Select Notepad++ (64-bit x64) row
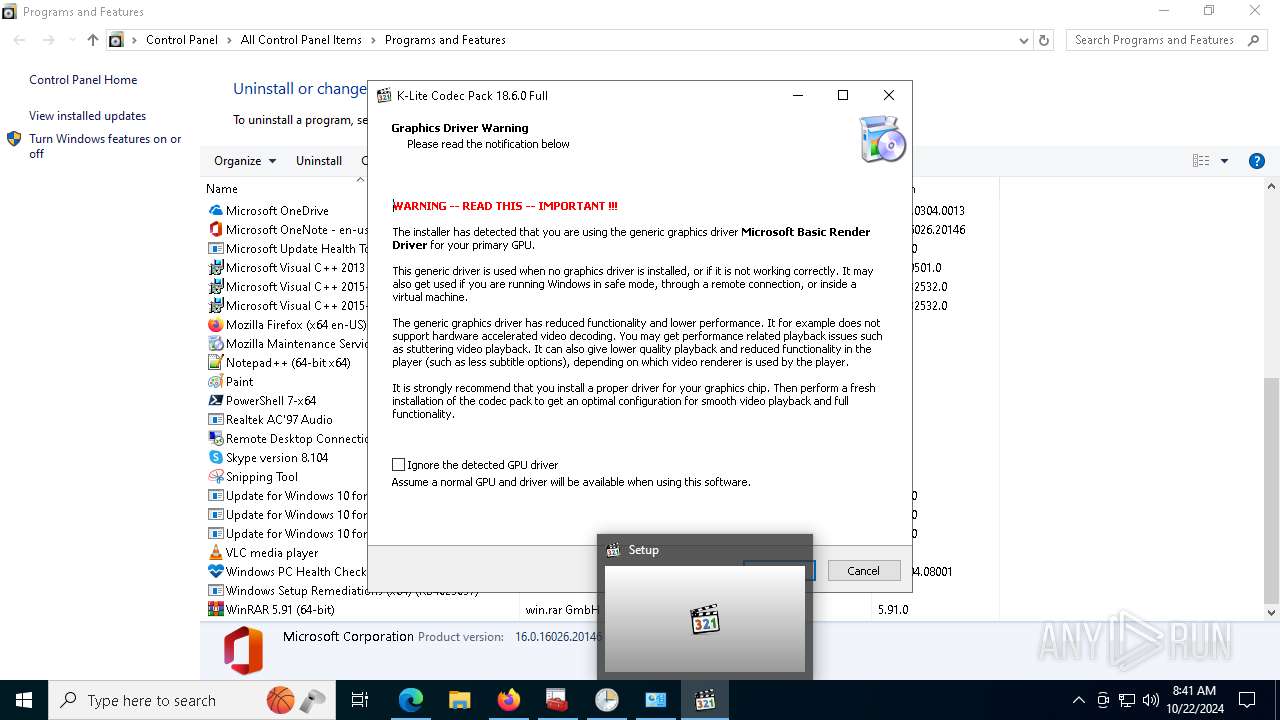1280x720 pixels. 287,363
